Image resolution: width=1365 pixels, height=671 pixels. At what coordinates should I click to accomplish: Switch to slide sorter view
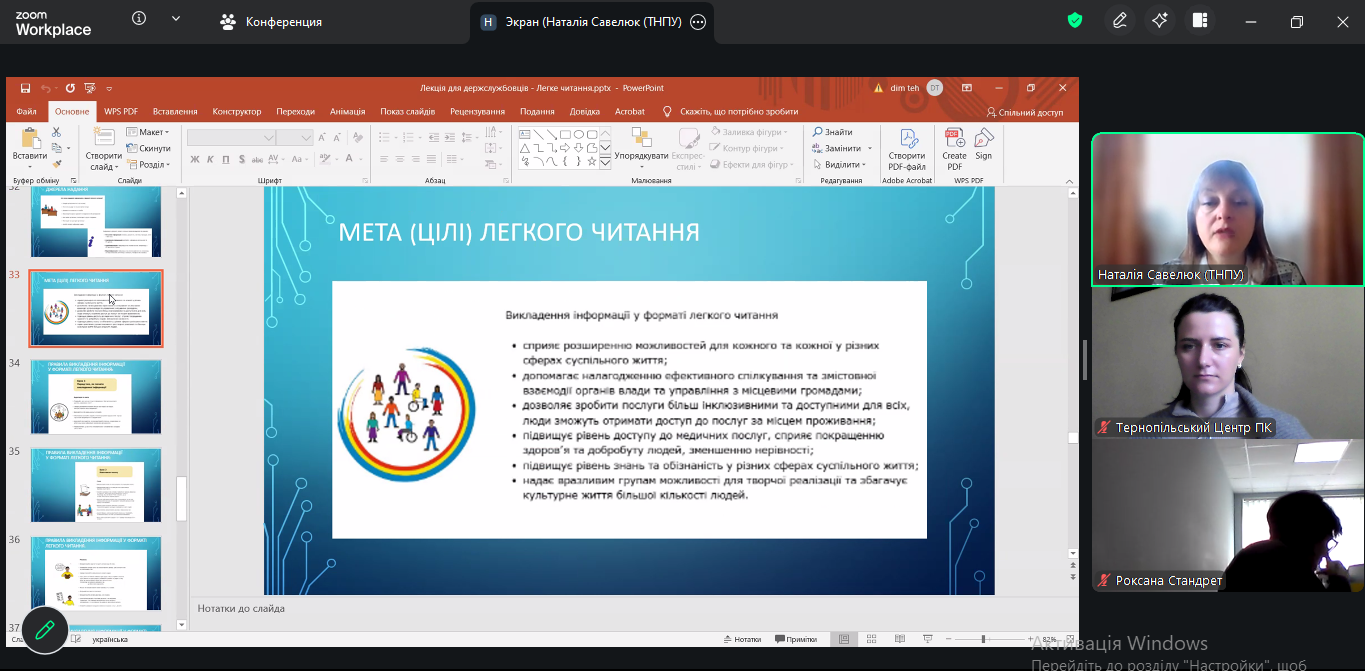[x=871, y=639]
